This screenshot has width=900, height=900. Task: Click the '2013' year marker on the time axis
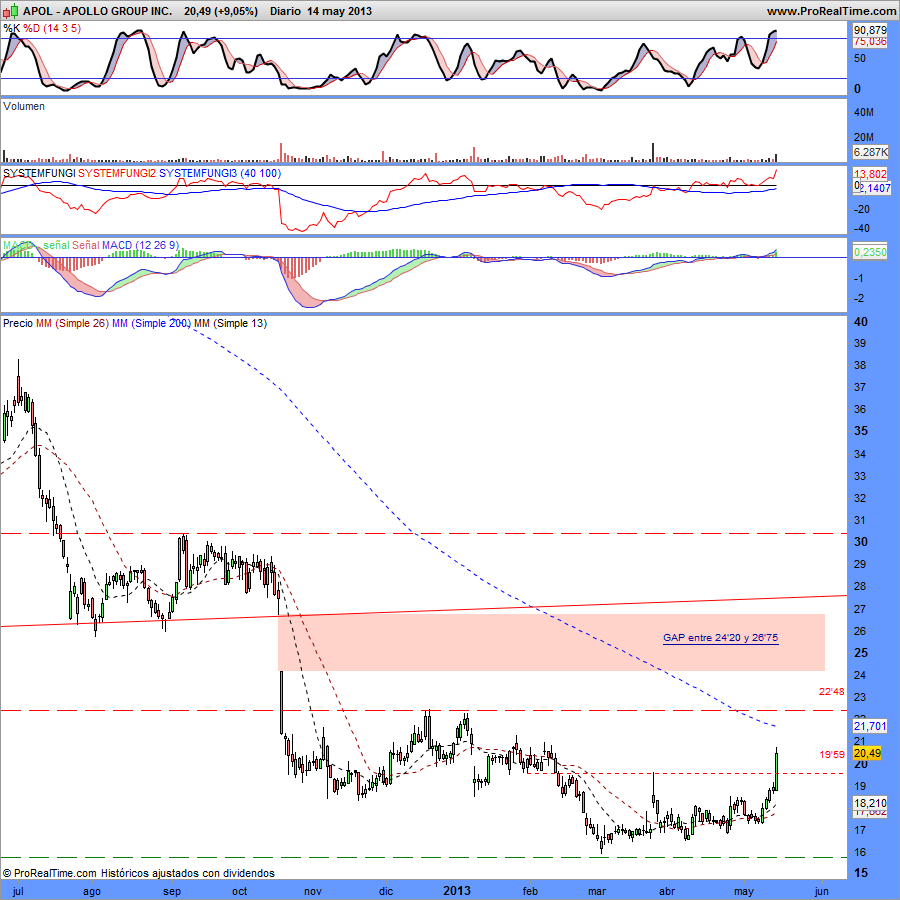click(457, 891)
